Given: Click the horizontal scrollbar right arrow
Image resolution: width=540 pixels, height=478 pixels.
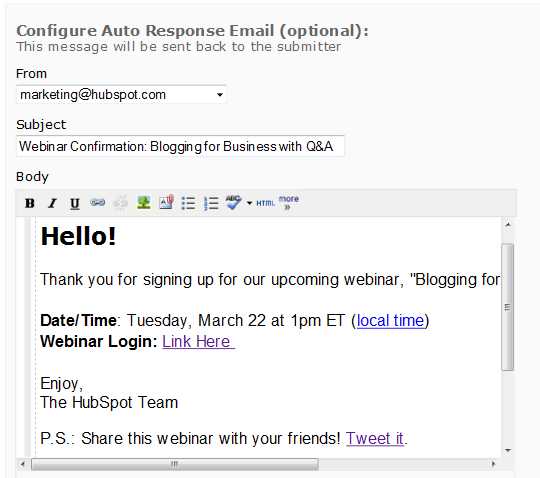Looking at the screenshot, I should pyautogui.click(x=493, y=464).
